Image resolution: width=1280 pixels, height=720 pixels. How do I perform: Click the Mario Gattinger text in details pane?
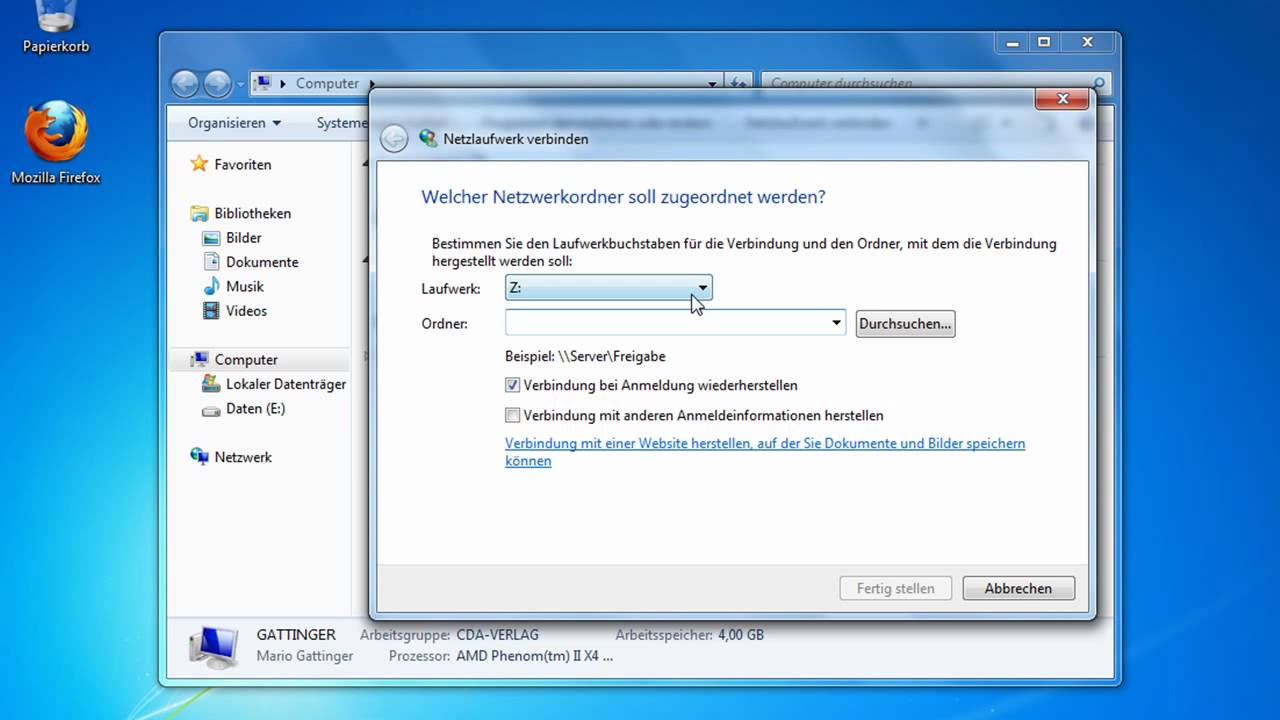point(305,657)
